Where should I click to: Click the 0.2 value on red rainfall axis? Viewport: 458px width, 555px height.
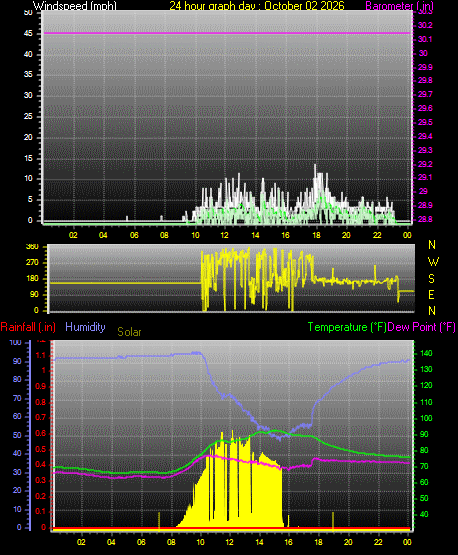(x=41, y=496)
